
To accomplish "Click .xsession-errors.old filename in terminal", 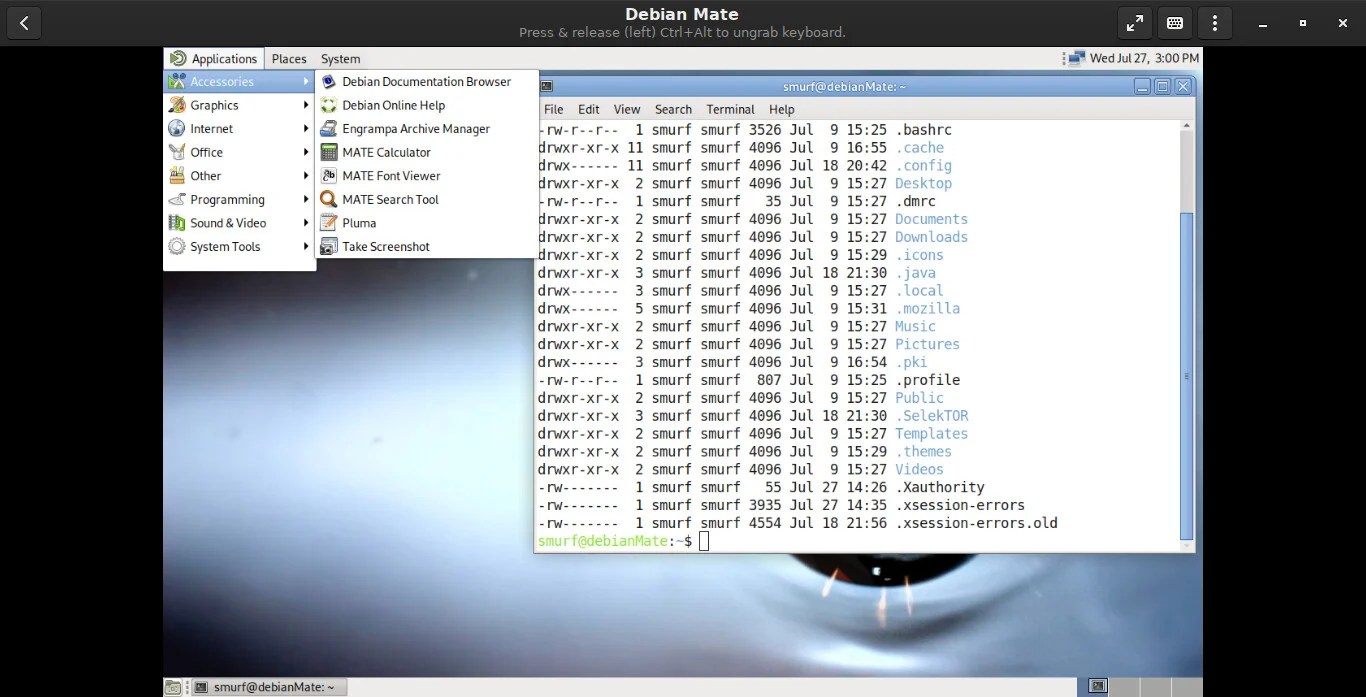I will tap(976, 523).
